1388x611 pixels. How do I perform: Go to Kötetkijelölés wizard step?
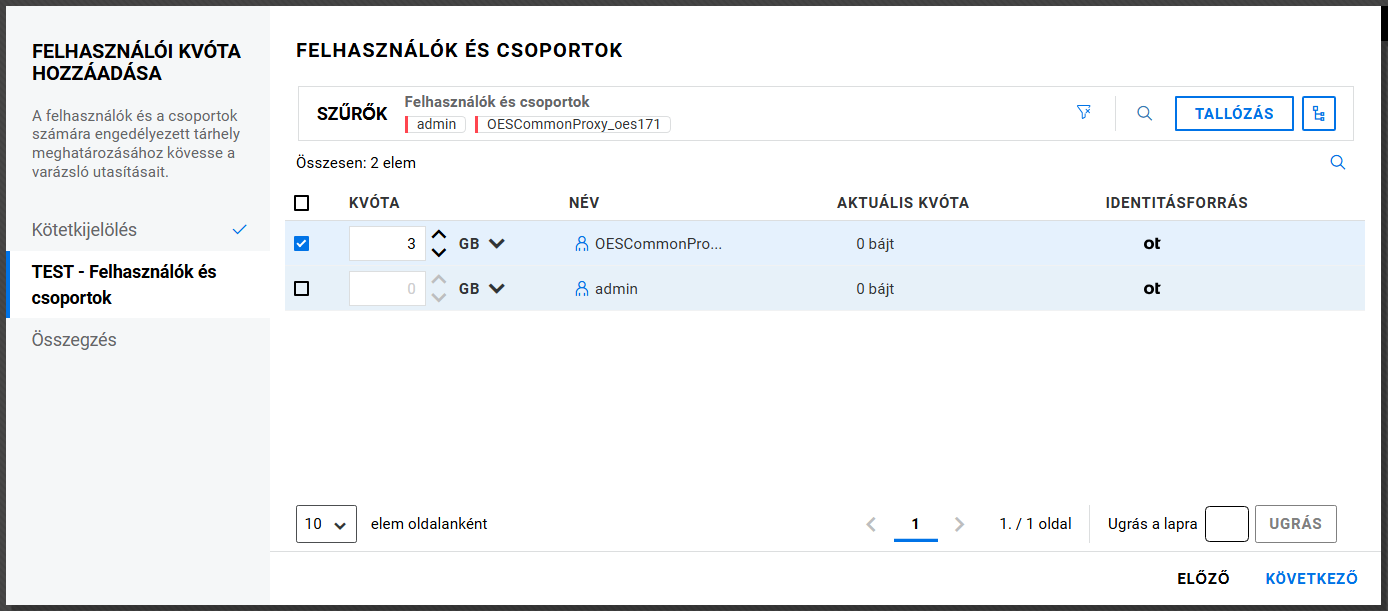[85, 230]
